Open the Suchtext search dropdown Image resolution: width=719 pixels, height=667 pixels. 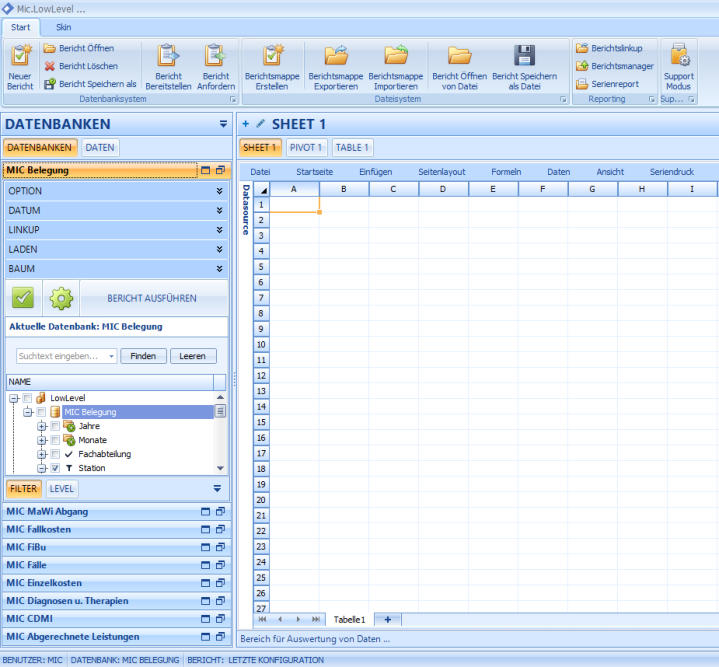coord(110,356)
